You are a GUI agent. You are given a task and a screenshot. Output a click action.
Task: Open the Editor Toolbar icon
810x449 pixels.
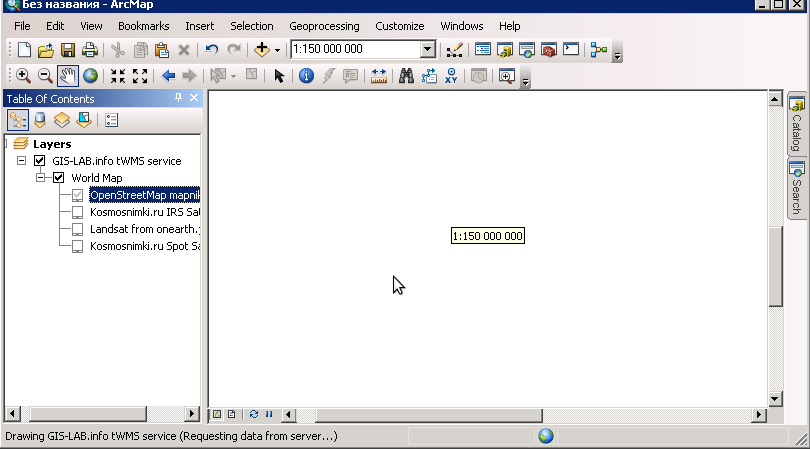tap(455, 50)
